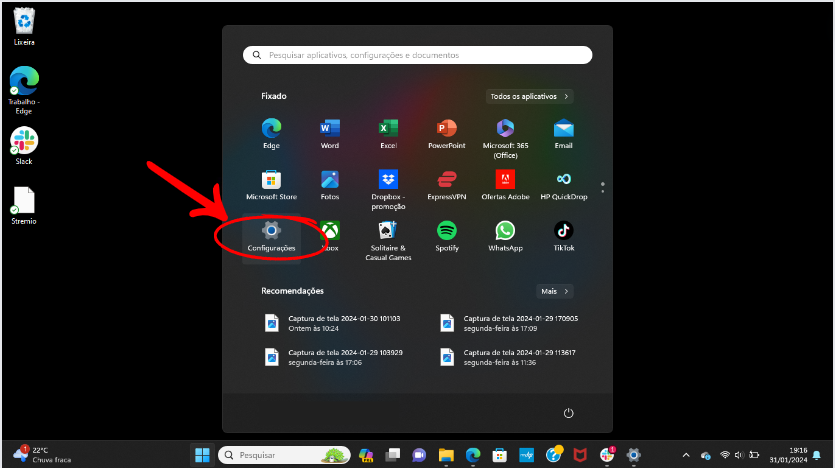Launch ExpressVPN from Start menu
835x468 pixels.
[447, 185]
